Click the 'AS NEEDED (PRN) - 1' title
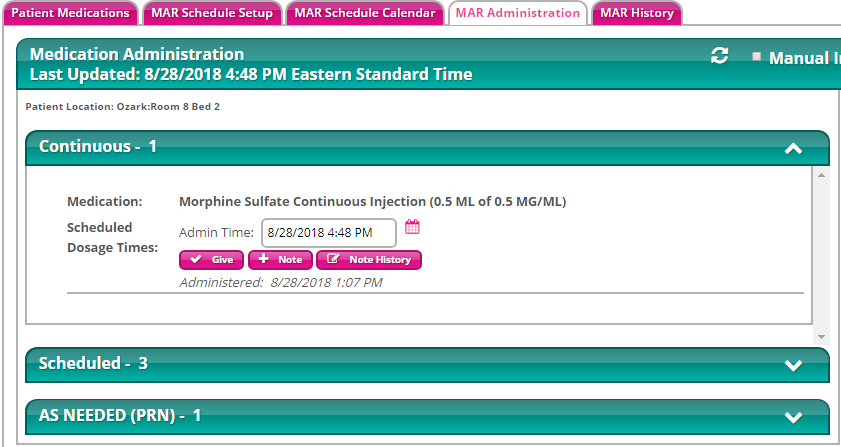Screen dimensions: 841x447 pos(120,415)
